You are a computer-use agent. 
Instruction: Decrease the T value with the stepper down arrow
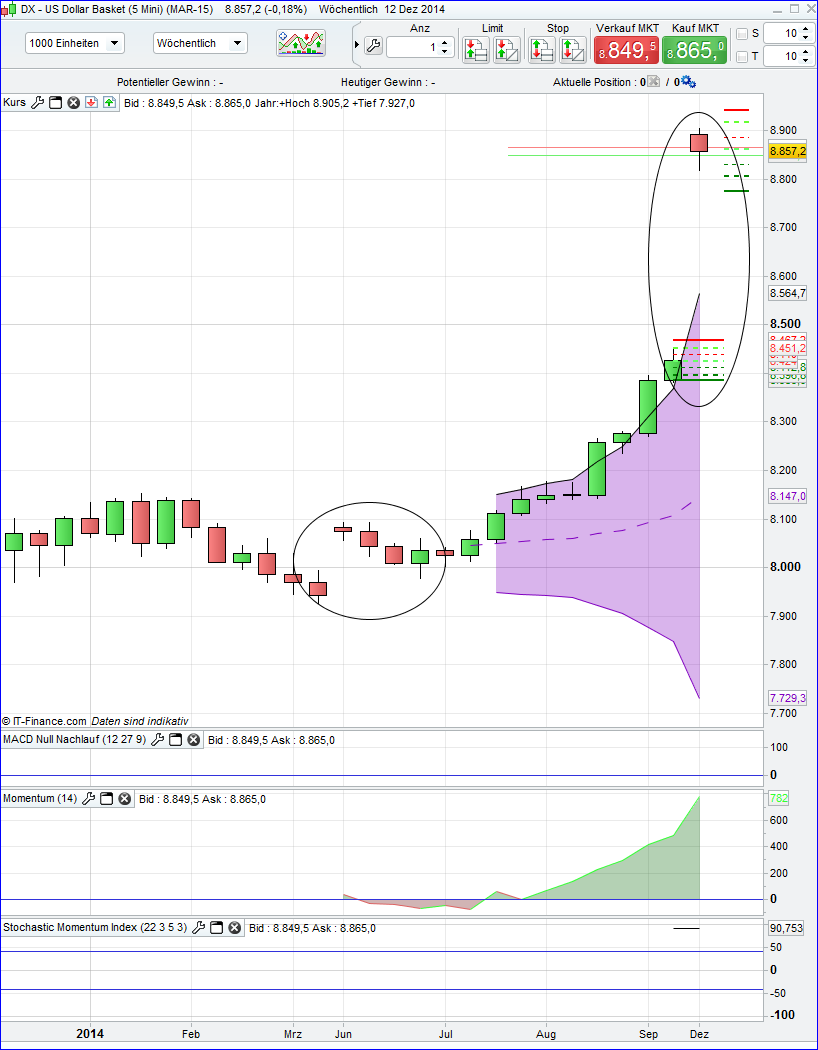tap(807, 60)
